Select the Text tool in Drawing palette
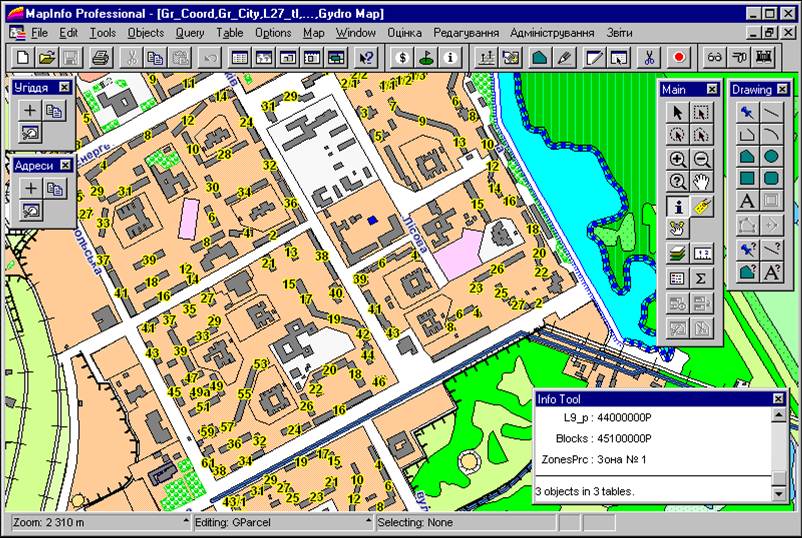 [746, 202]
